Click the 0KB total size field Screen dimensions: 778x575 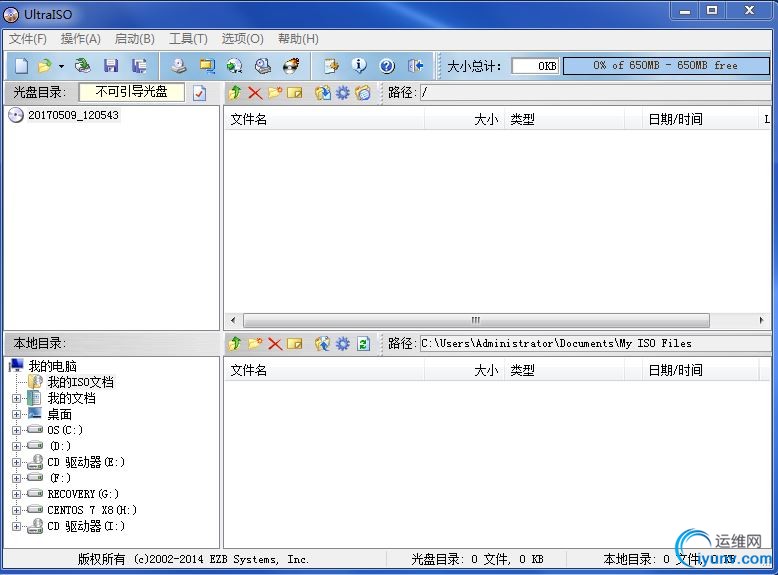(x=535, y=65)
